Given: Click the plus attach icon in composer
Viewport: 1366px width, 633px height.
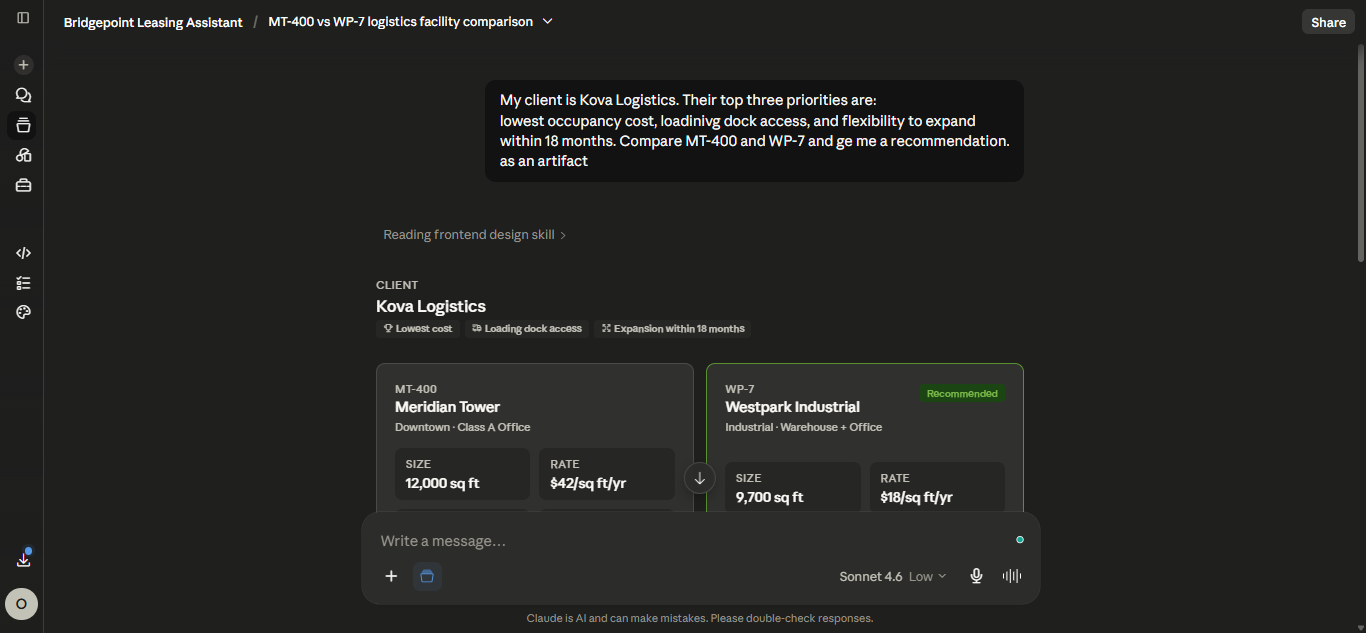Looking at the screenshot, I should tap(391, 576).
